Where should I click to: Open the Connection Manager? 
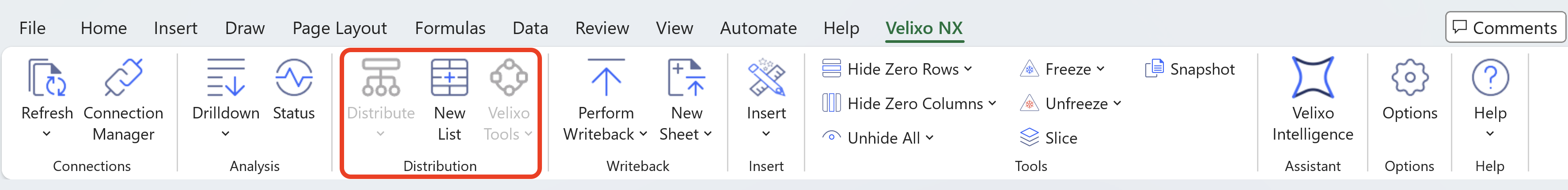coord(123,78)
